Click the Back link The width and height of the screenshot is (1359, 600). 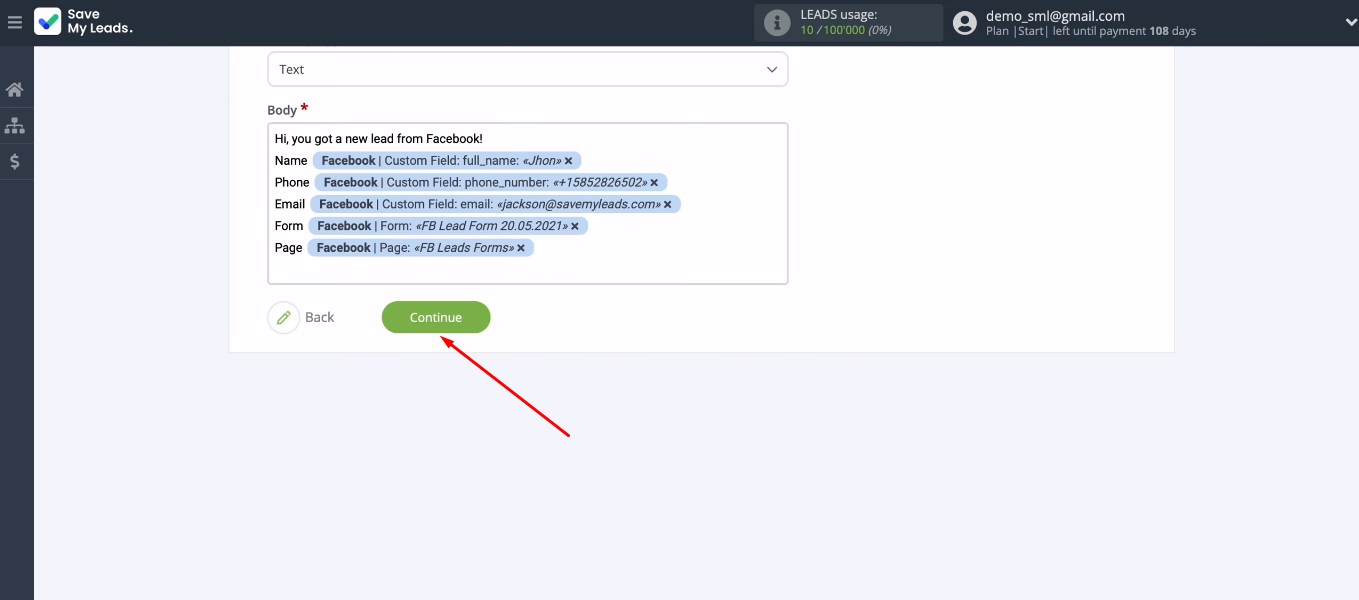(319, 317)
